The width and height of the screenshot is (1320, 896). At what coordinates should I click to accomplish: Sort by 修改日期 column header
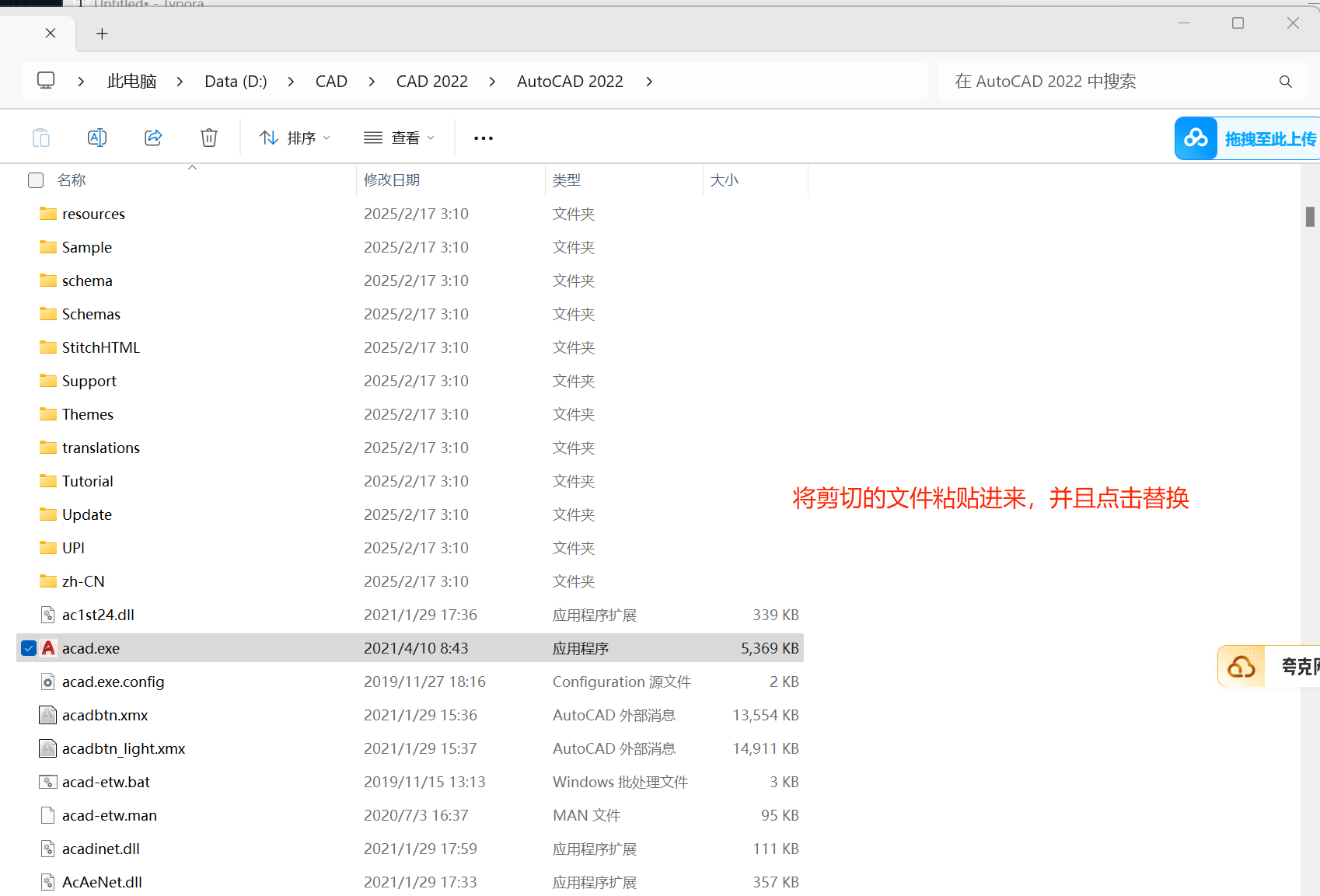tap(391, 180)
